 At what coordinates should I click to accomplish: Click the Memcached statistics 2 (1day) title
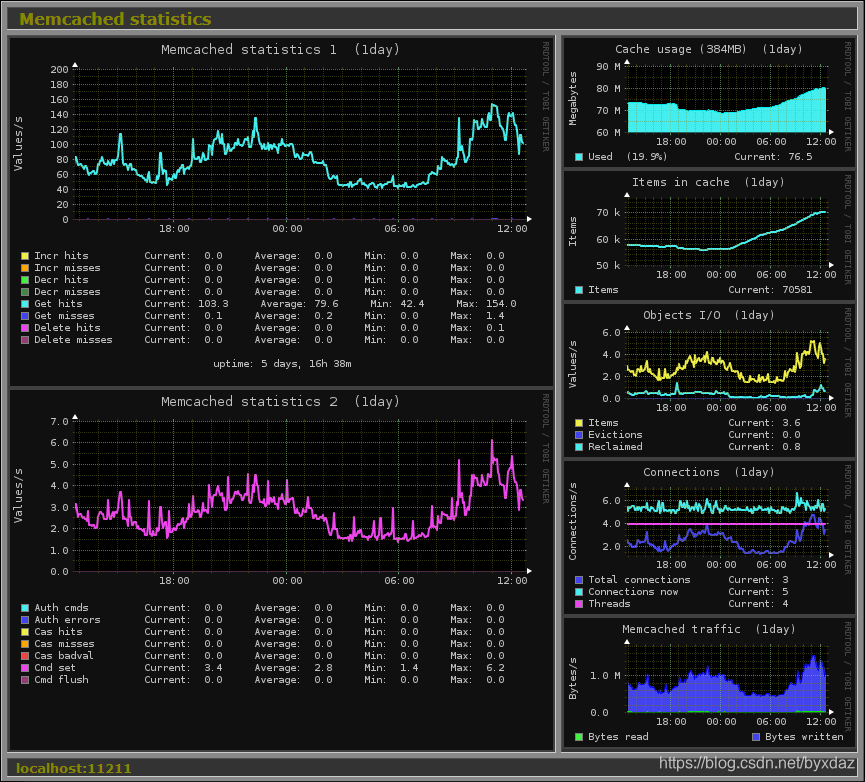click(x=280, y=401)
